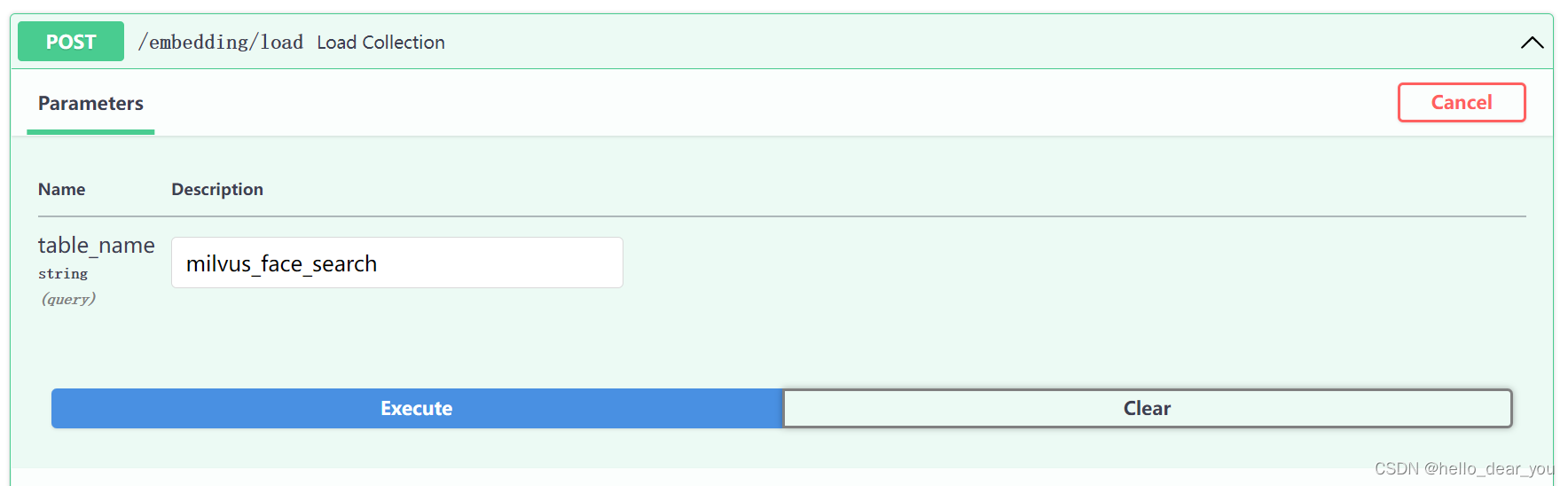
Task: Click the green POST method badge
Action: tap(71, 42)
